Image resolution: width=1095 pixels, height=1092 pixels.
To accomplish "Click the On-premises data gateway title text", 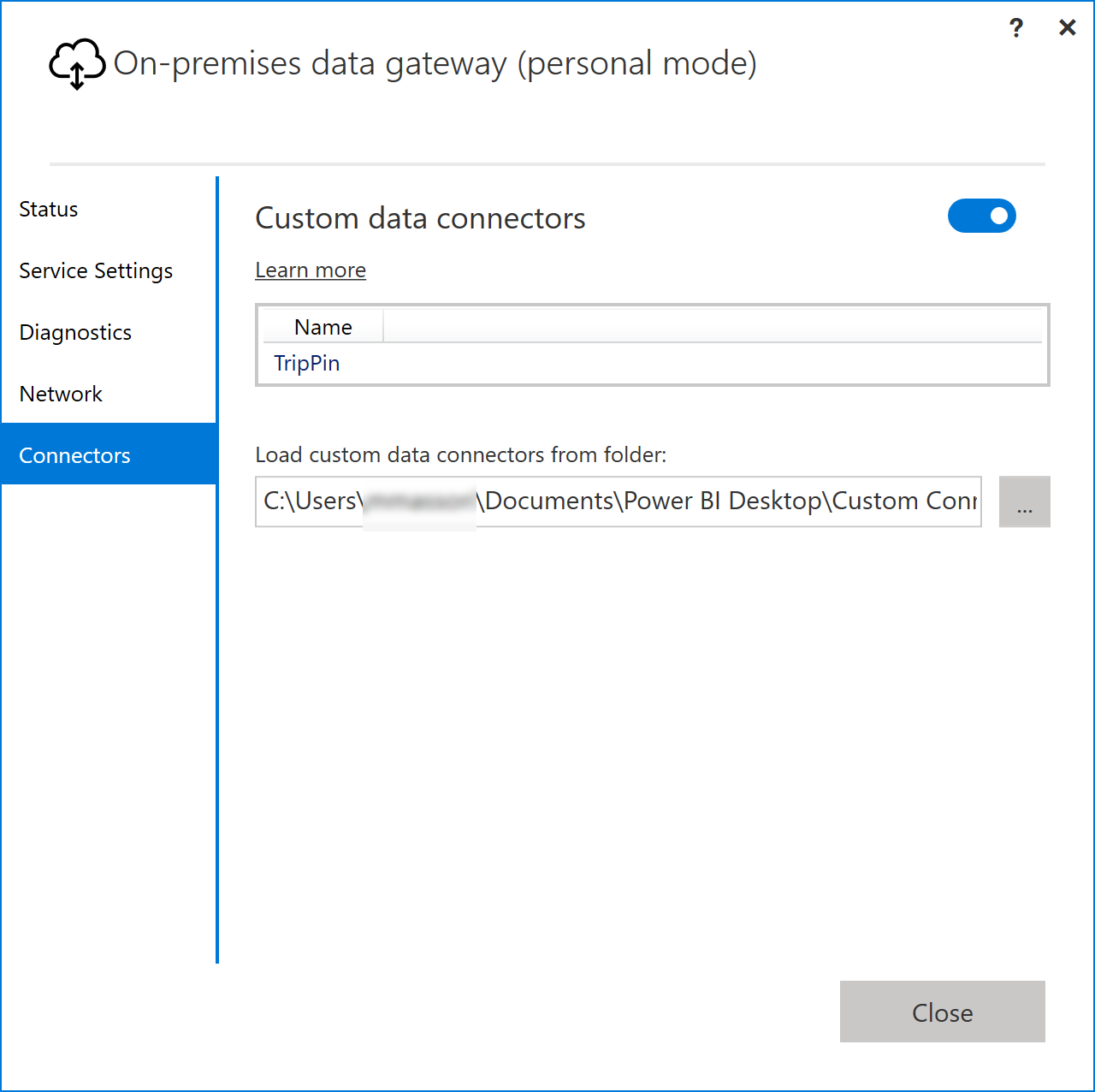I will click(435, 62).
